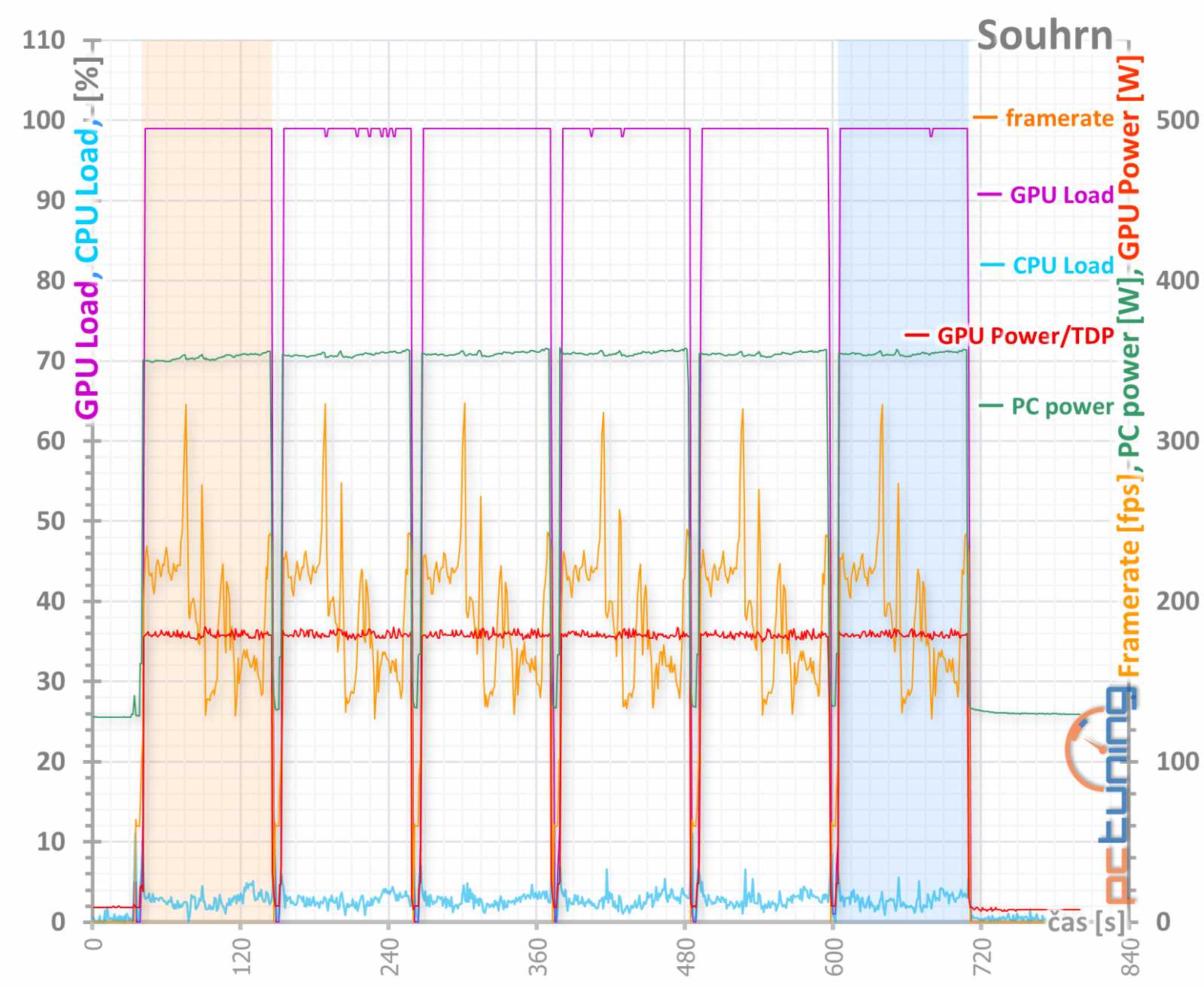Screen dimensions: 1204x988
Task: Click the time axis tick 240
Action: (x=390, y=956)
